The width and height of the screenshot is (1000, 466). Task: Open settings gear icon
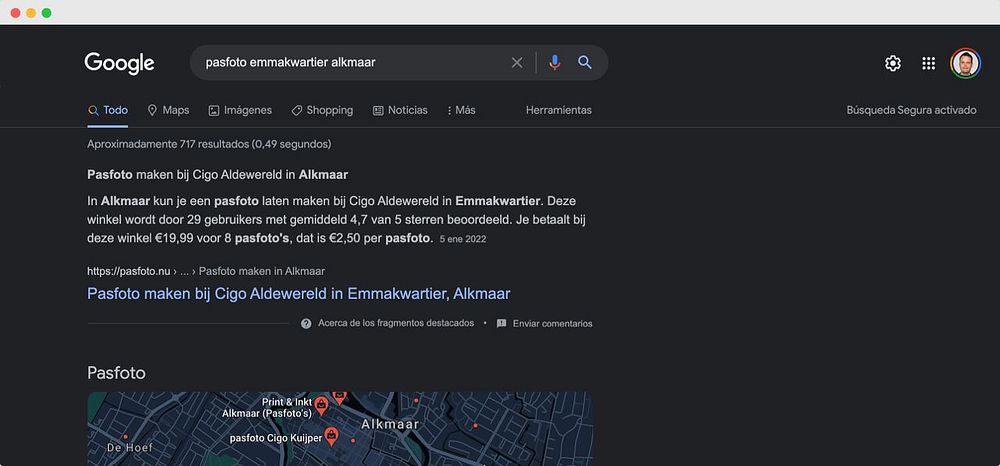(893, 63)
